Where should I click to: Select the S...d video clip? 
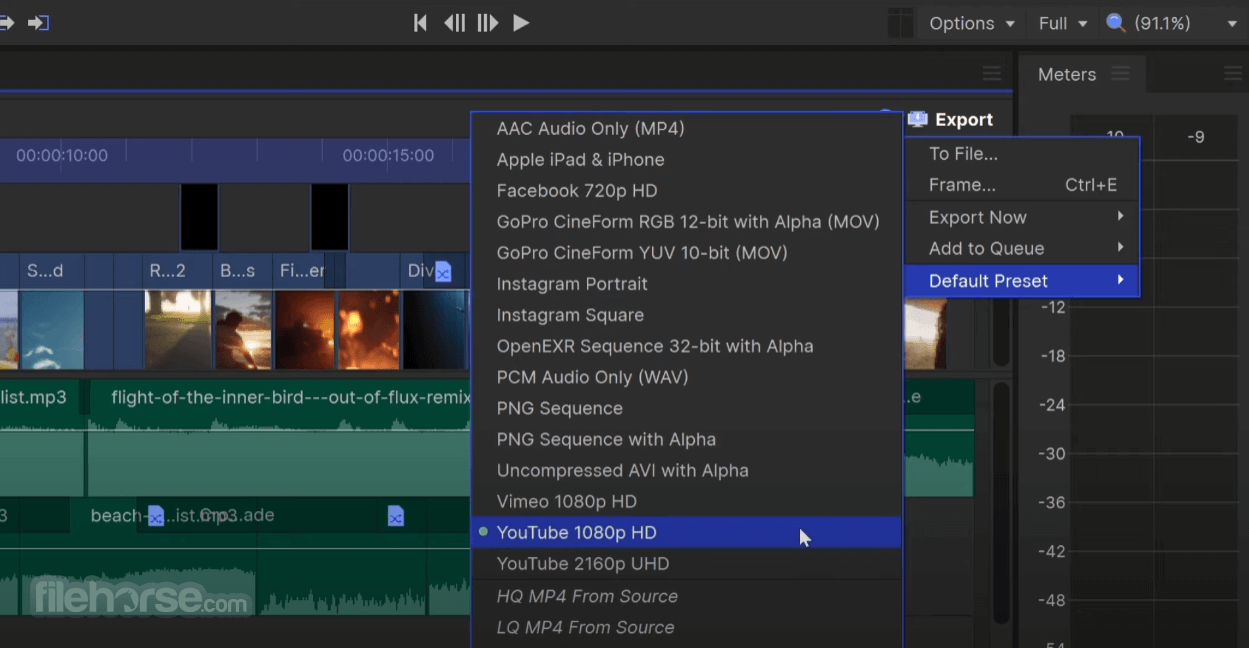(x=52, y=312)
